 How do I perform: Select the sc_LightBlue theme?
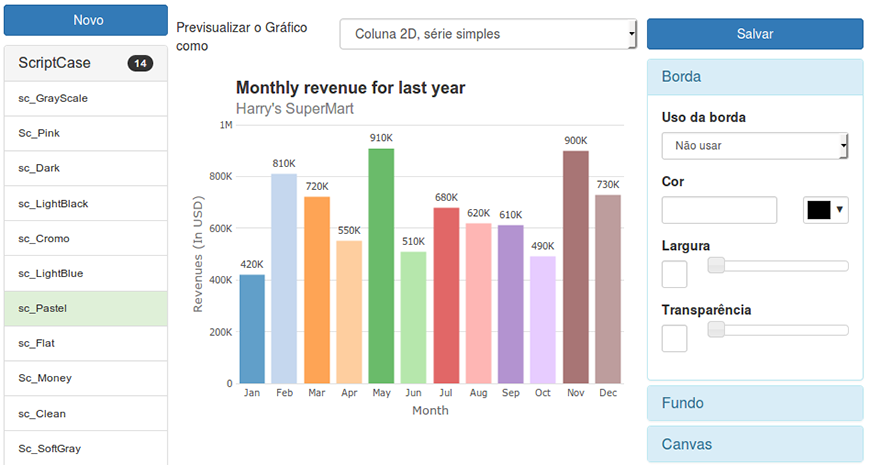[86, 274]
